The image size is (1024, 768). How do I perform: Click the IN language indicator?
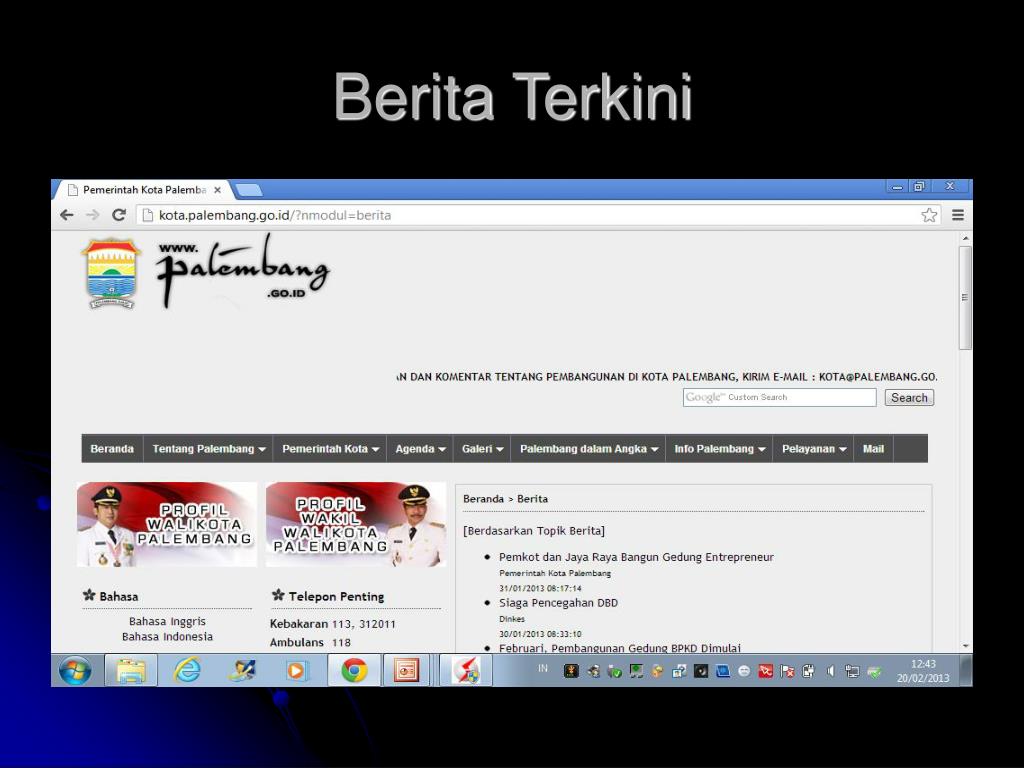(543, 668)
